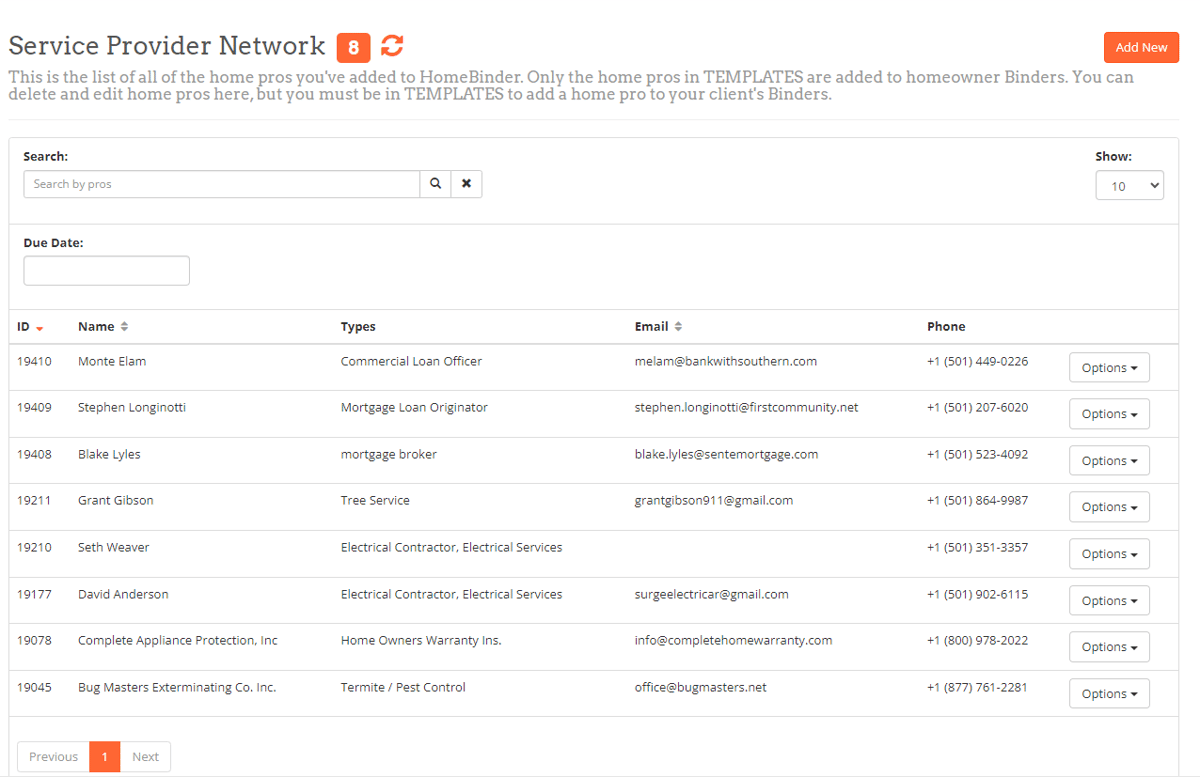Sort providers by the Email column
Image resolution: width=1200 pixels, height=777 pixels.
(678, 327)
